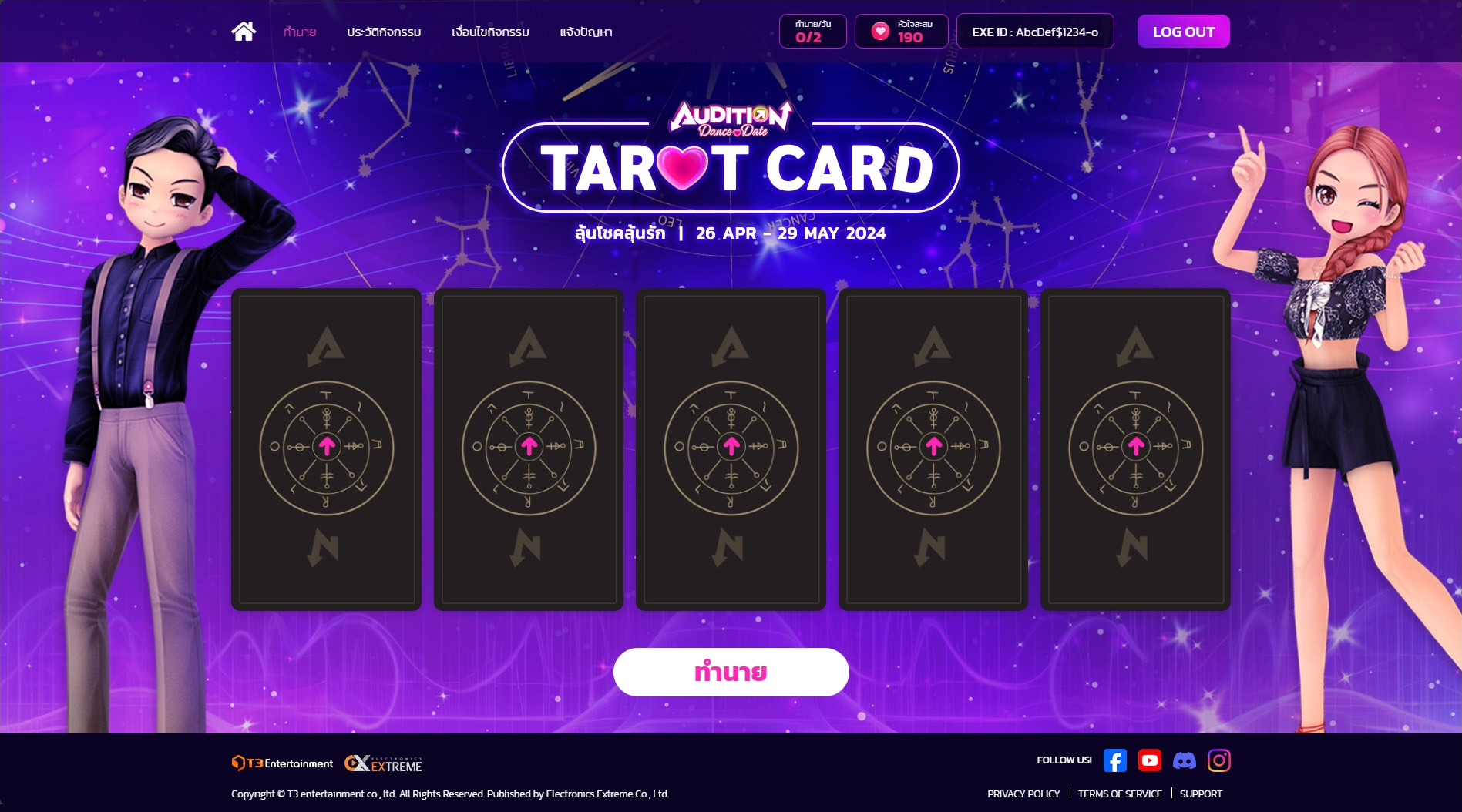Click the T3 Entertainment logo

click(282, 763)
